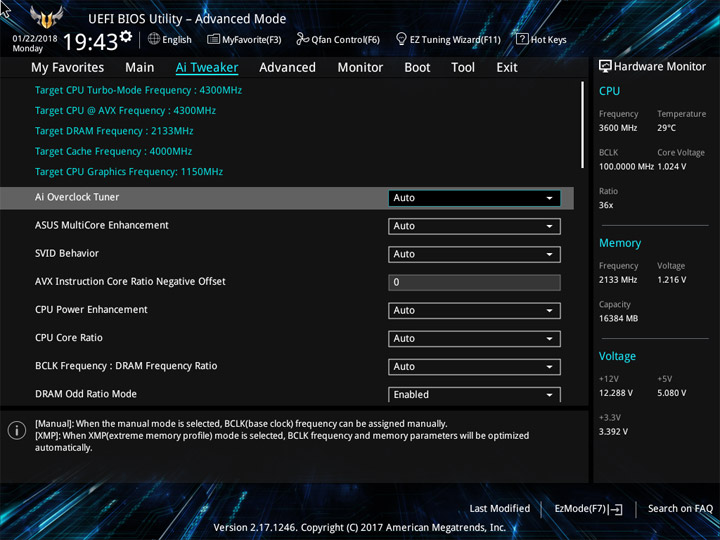Image resolution: width=720 pixels, height=540 pixels.
Task: Select the Ai Tweaker tab
Action: point(207,68)
